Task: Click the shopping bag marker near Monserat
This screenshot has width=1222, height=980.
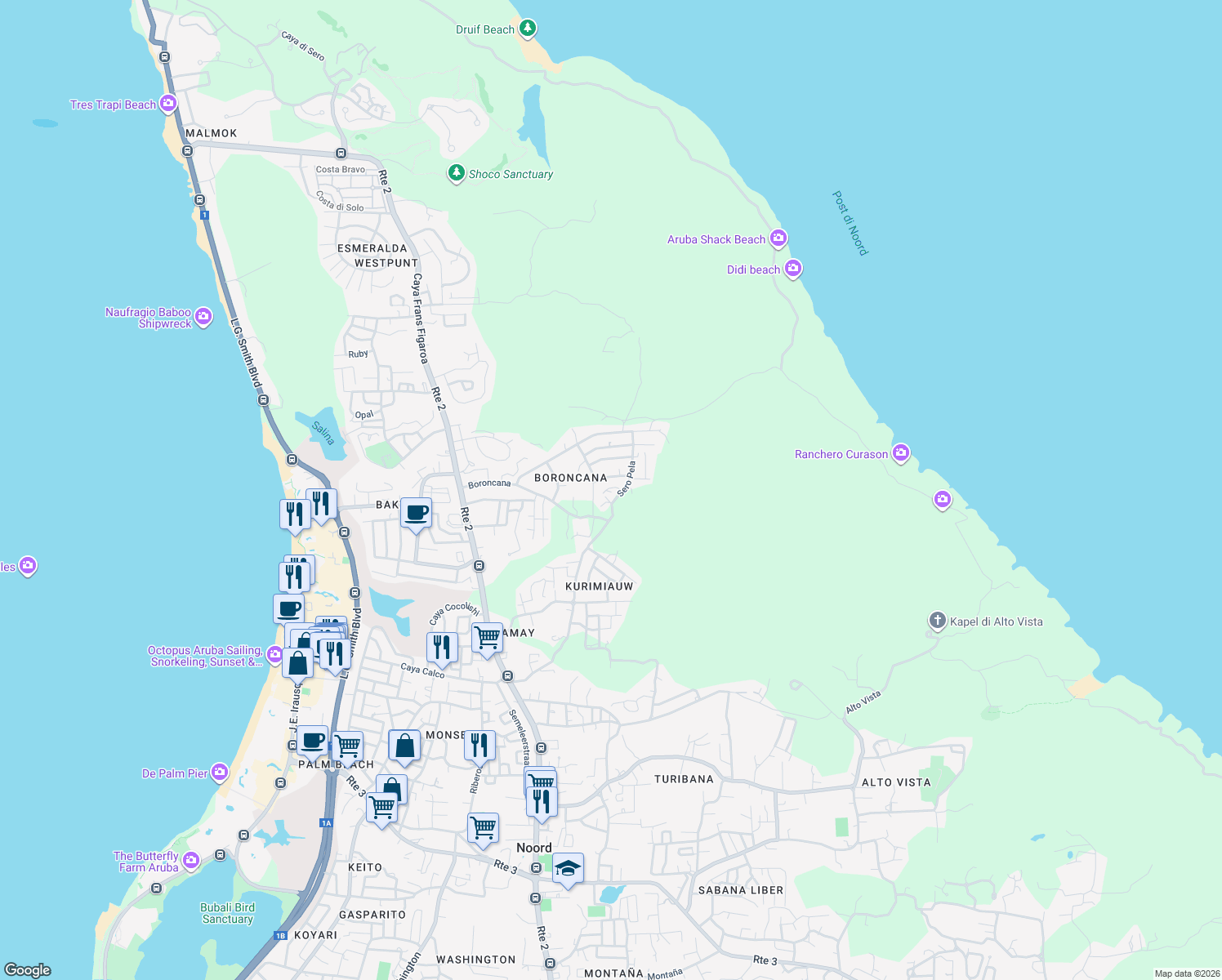Action: [x=404, y=744]
